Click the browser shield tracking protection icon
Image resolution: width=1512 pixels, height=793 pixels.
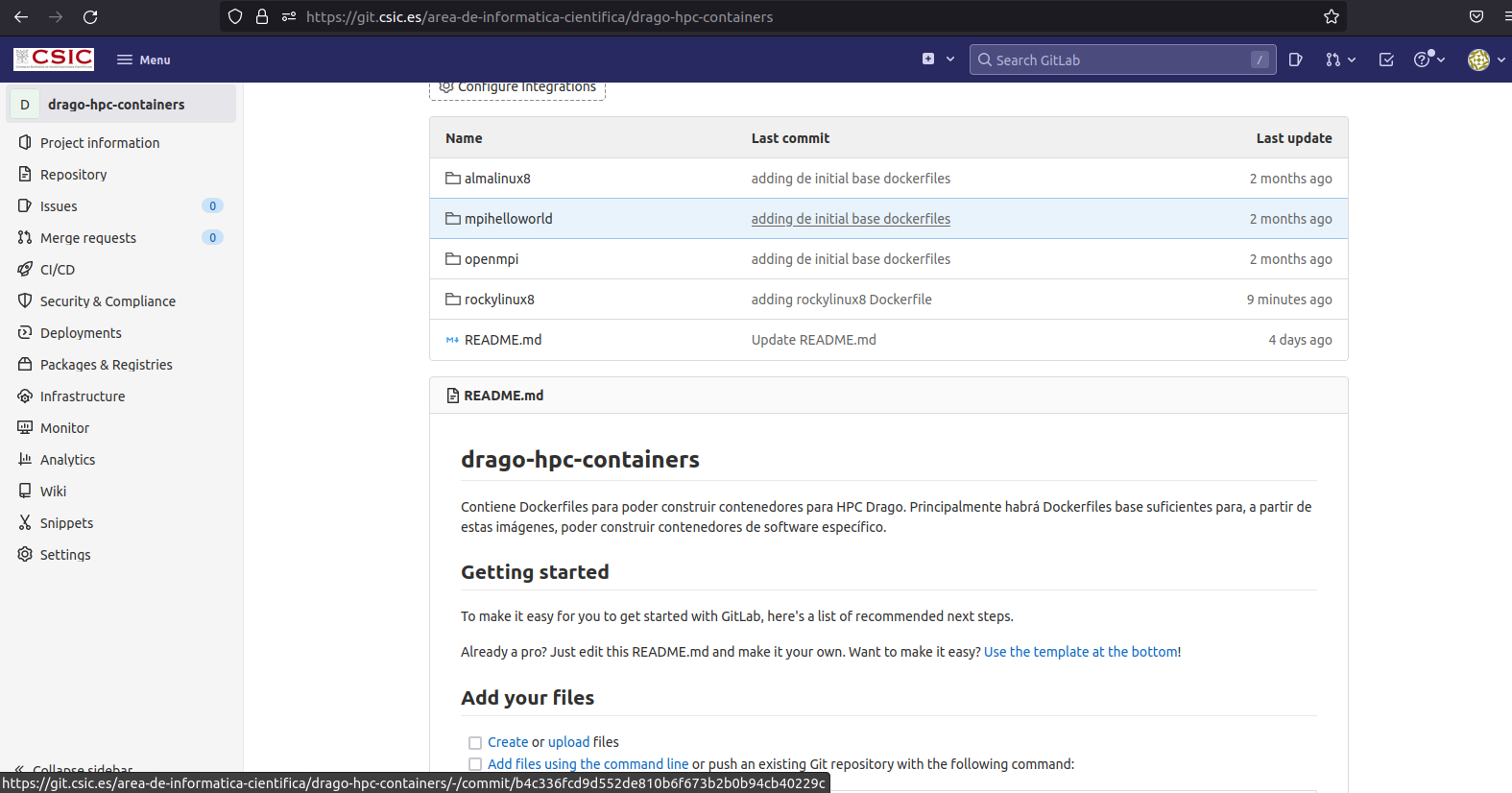[x=235, y=16]
